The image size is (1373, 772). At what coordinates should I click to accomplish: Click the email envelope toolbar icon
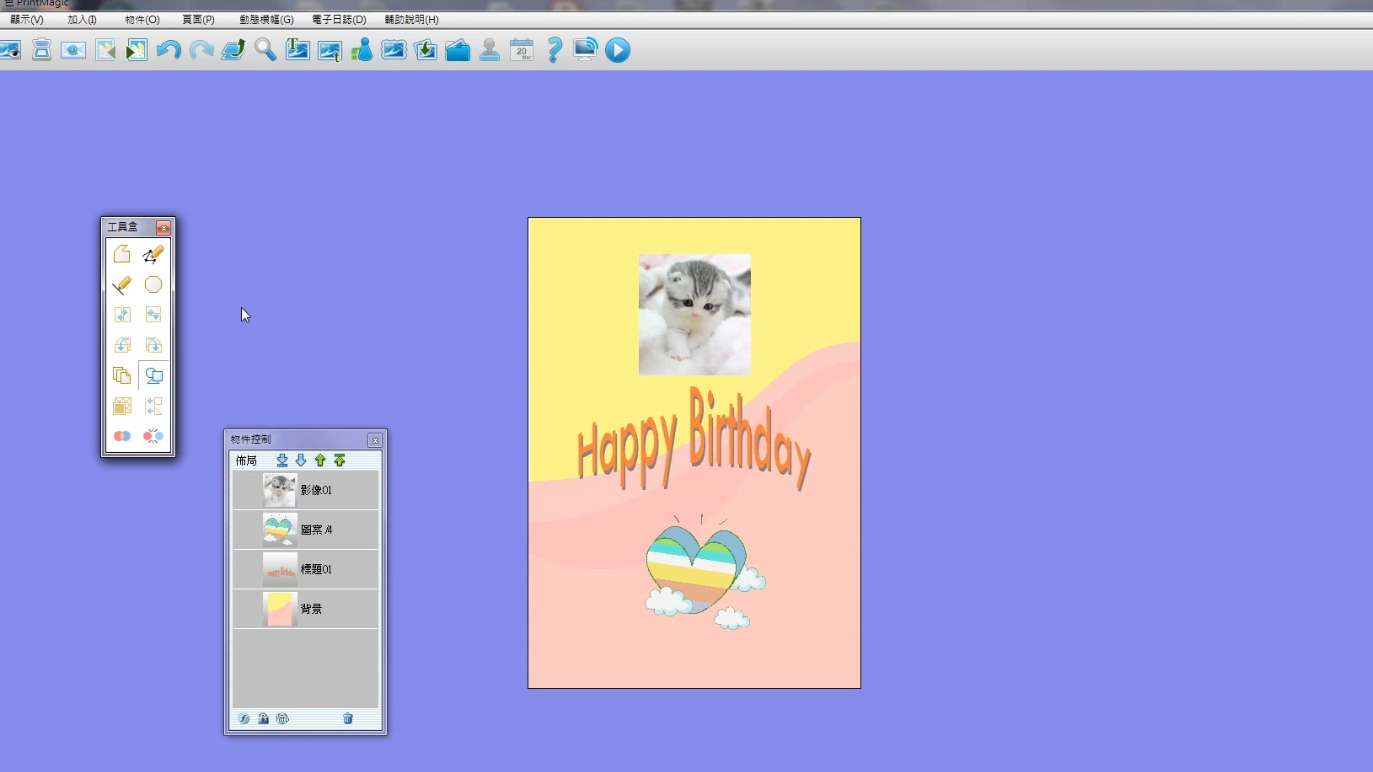pos(73,50)
